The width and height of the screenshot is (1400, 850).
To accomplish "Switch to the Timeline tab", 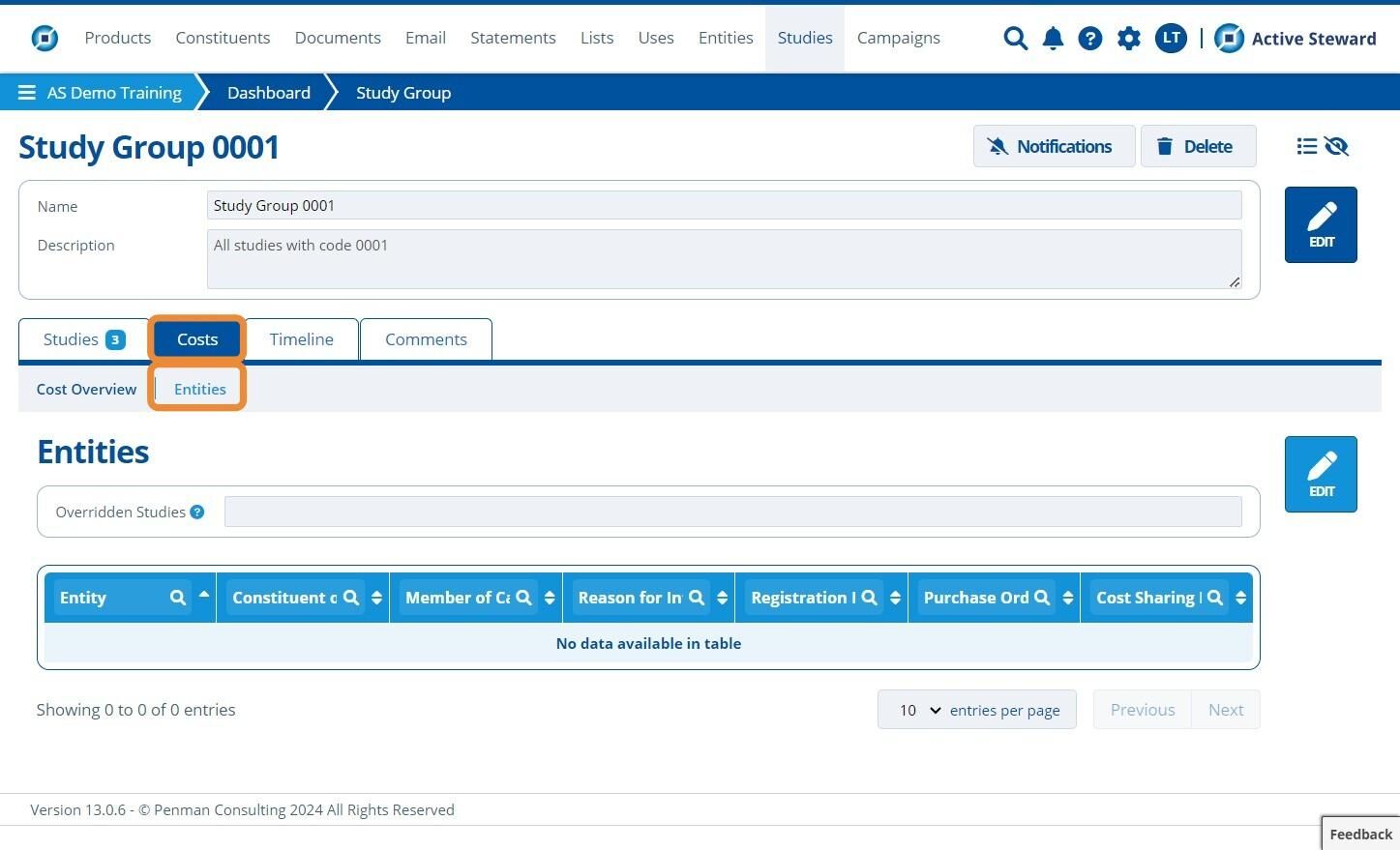I will pos(301,339).
